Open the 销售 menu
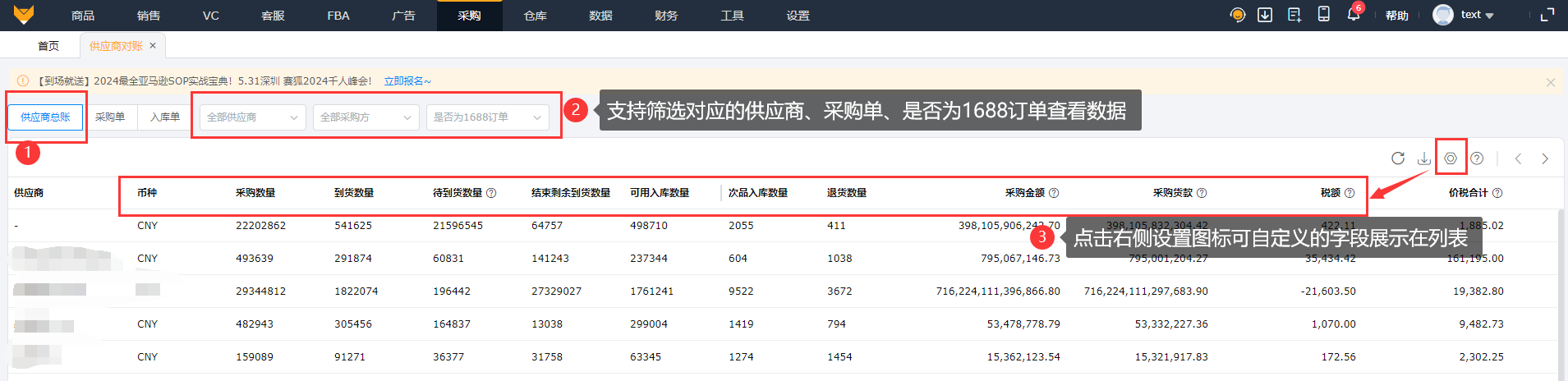 point(149,16)
